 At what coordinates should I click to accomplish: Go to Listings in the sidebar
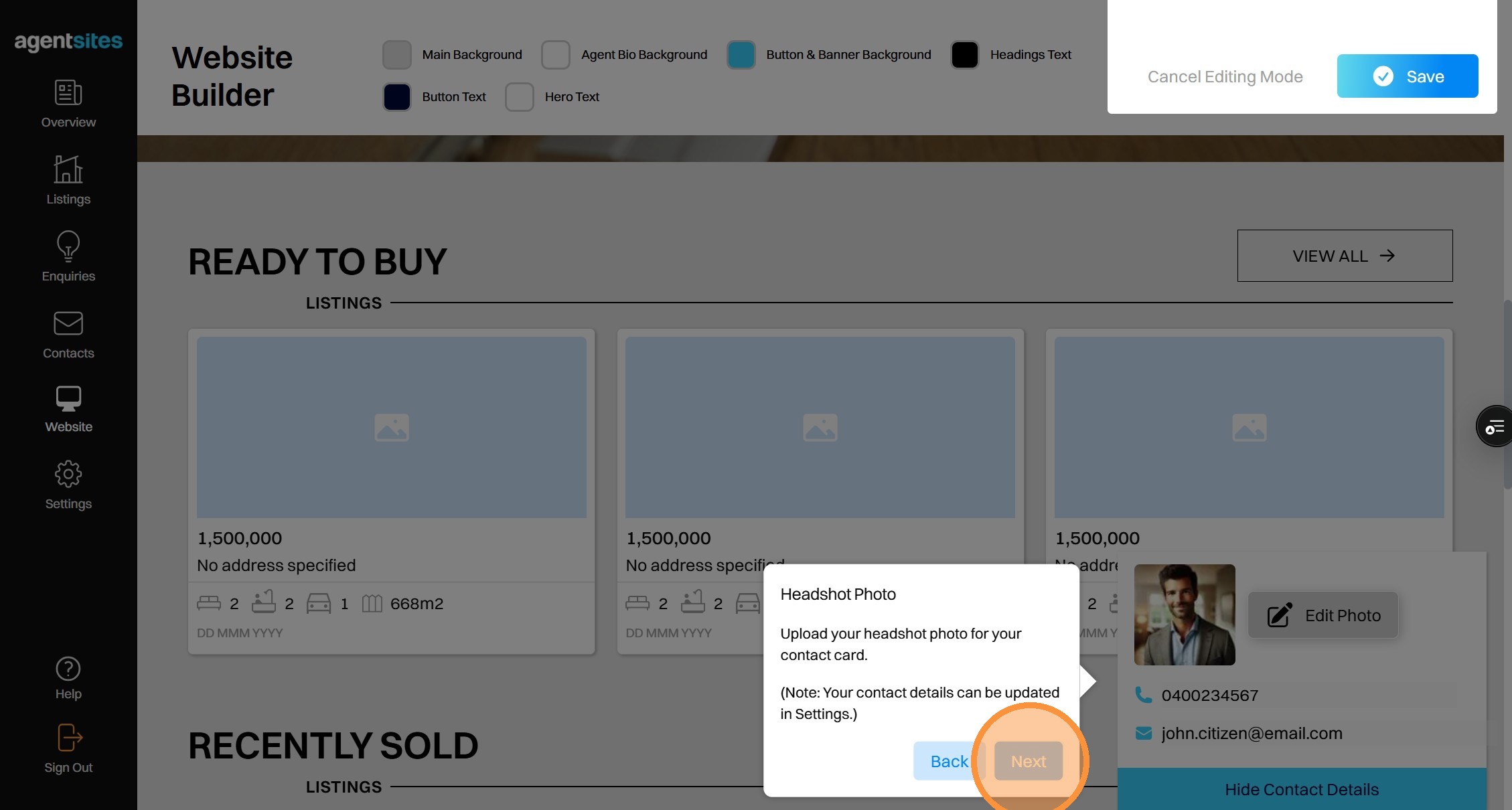(x=68, y=170)
